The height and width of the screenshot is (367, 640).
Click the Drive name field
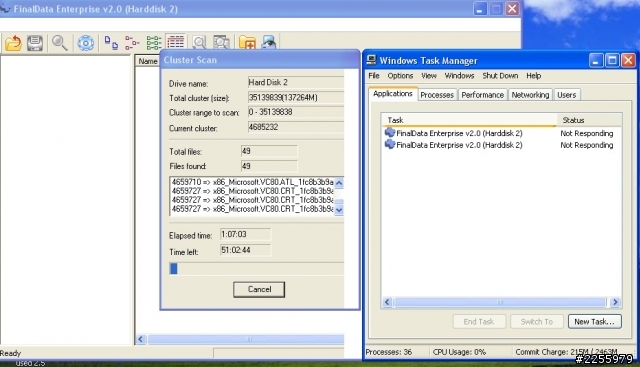(x=296, y=82)
